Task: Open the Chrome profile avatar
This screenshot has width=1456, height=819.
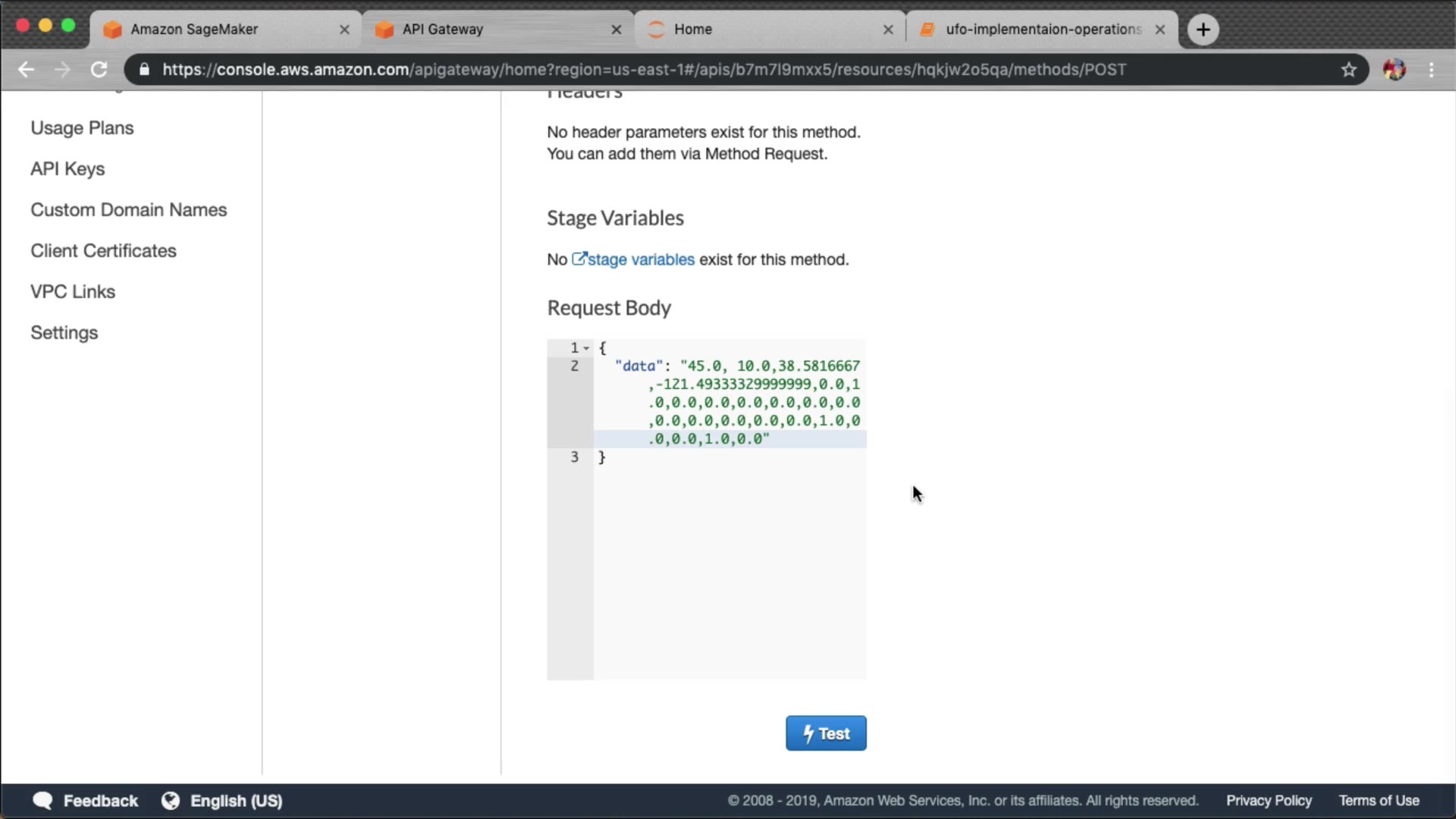Action: (1394, 70)
